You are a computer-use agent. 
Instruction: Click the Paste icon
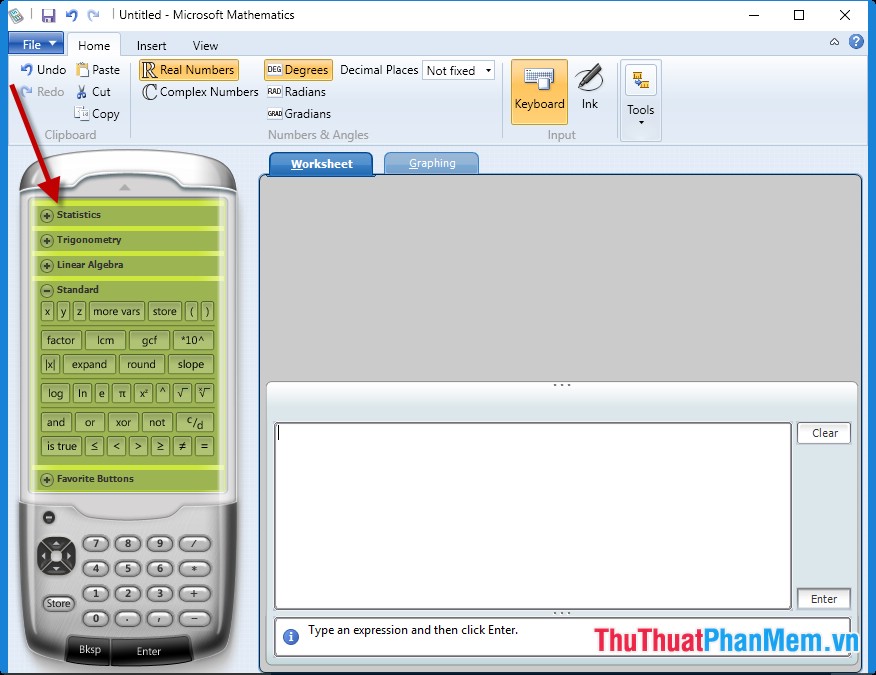click(x=98, y=70)
